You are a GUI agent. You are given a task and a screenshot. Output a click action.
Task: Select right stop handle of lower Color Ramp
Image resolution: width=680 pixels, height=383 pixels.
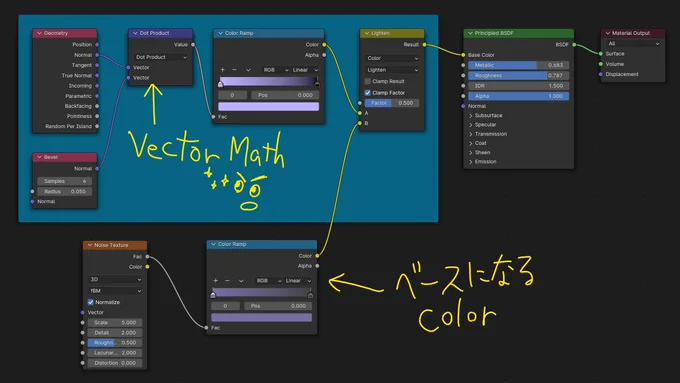pyautogui.click(x=310, y=295)
